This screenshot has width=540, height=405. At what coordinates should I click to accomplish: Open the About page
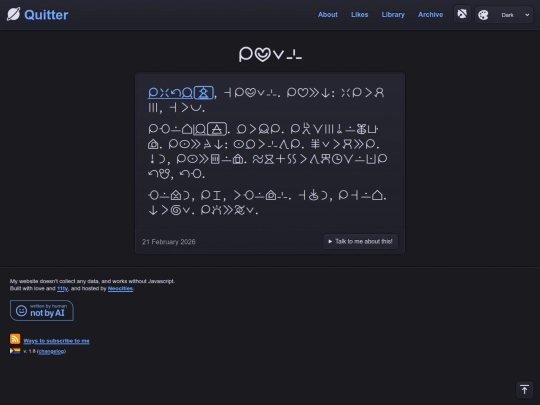[328, 14]
